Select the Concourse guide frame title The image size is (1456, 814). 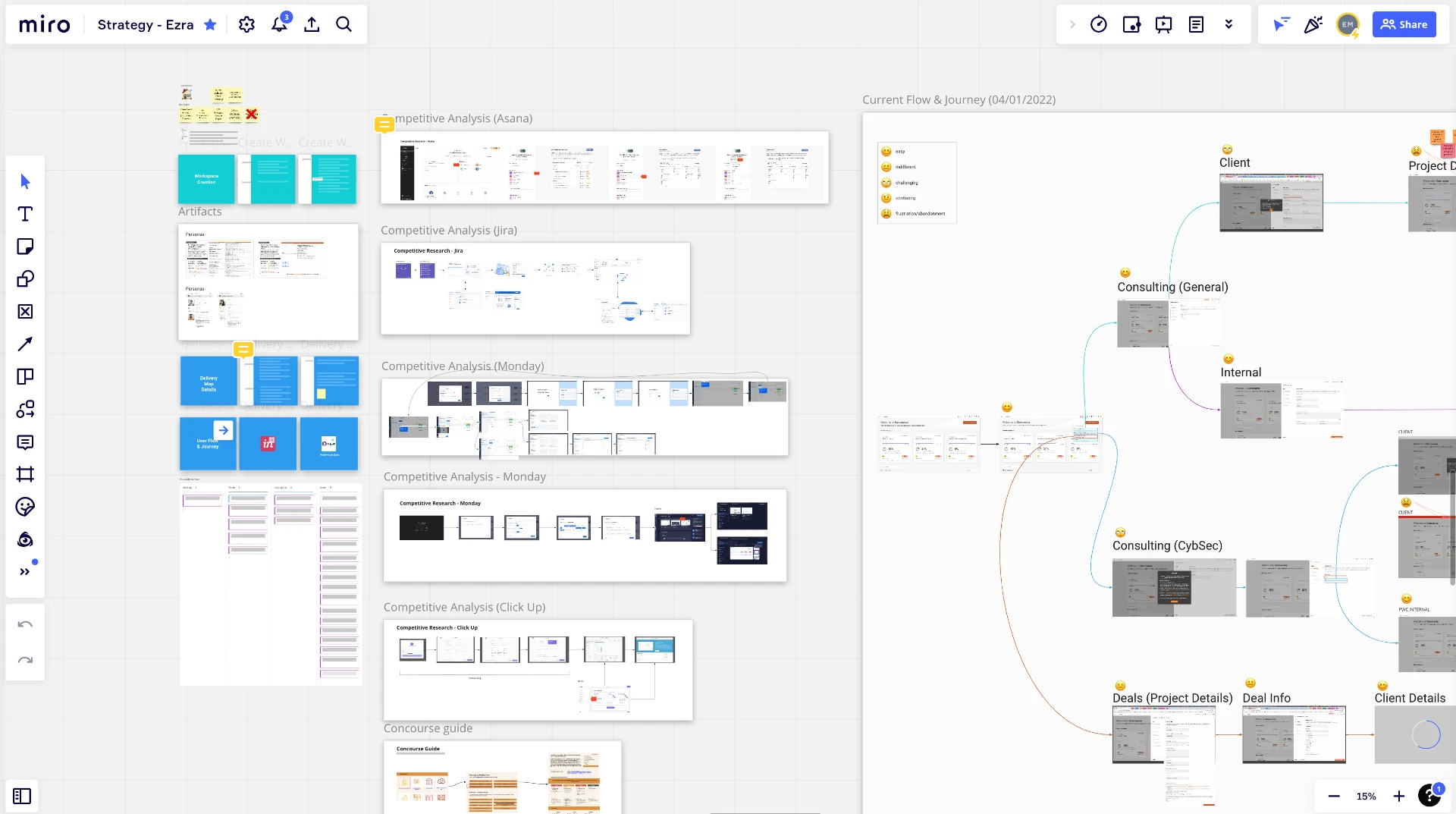[x=428, y=728]
